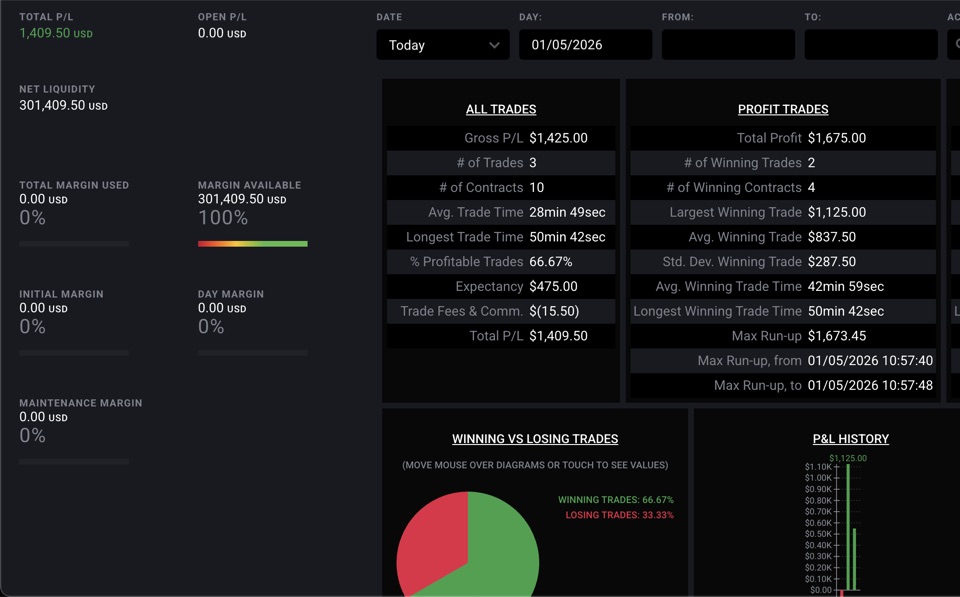
Task: Open the Winning vs Losing Trades title
Action: pos(534,439)
